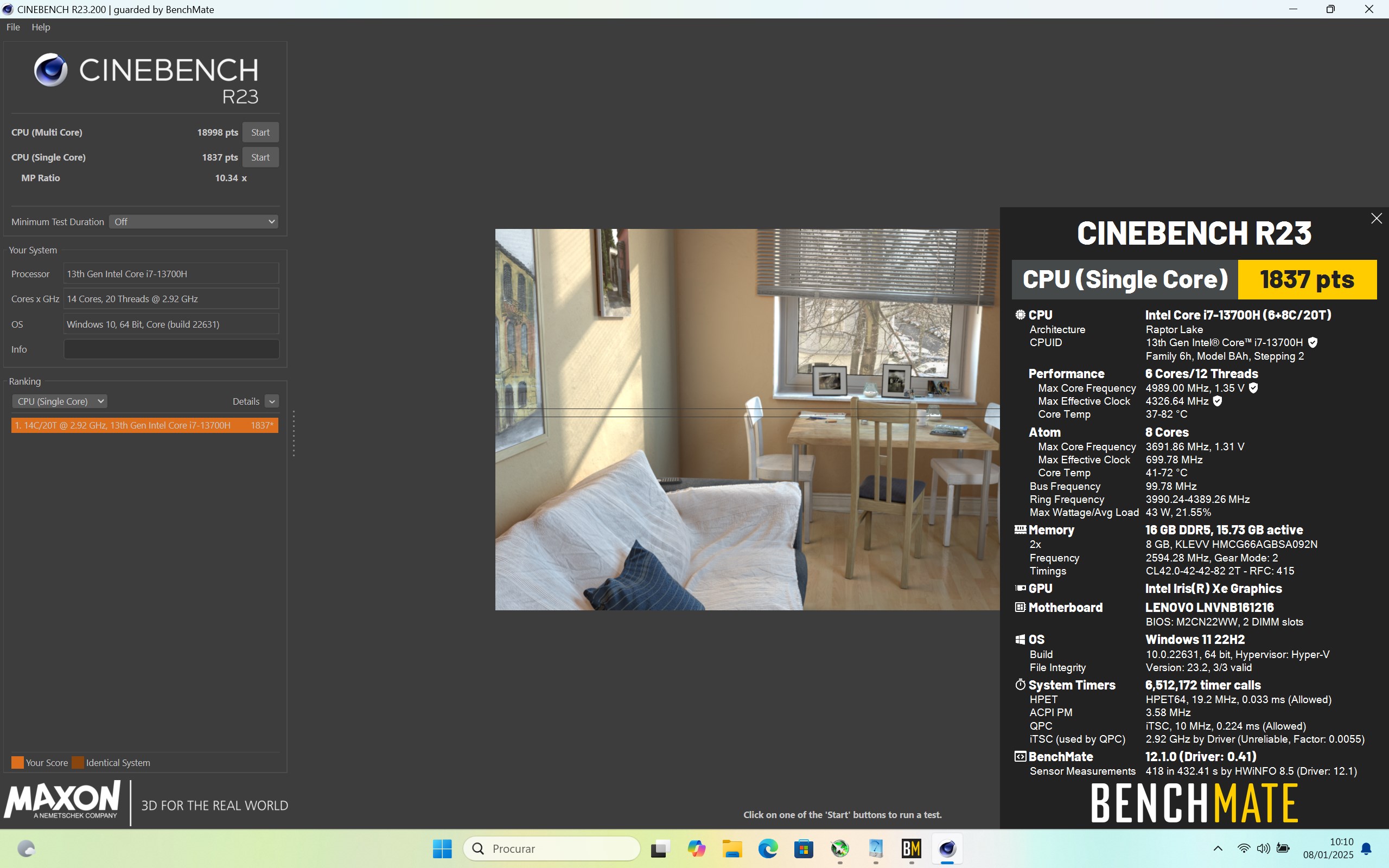
Task: Expand the ranking Details dropdown arrow
Action: (x=272, y=401)
